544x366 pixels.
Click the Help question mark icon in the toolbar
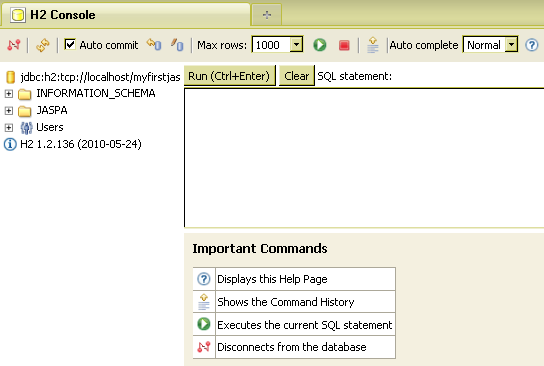coord(531,45)
